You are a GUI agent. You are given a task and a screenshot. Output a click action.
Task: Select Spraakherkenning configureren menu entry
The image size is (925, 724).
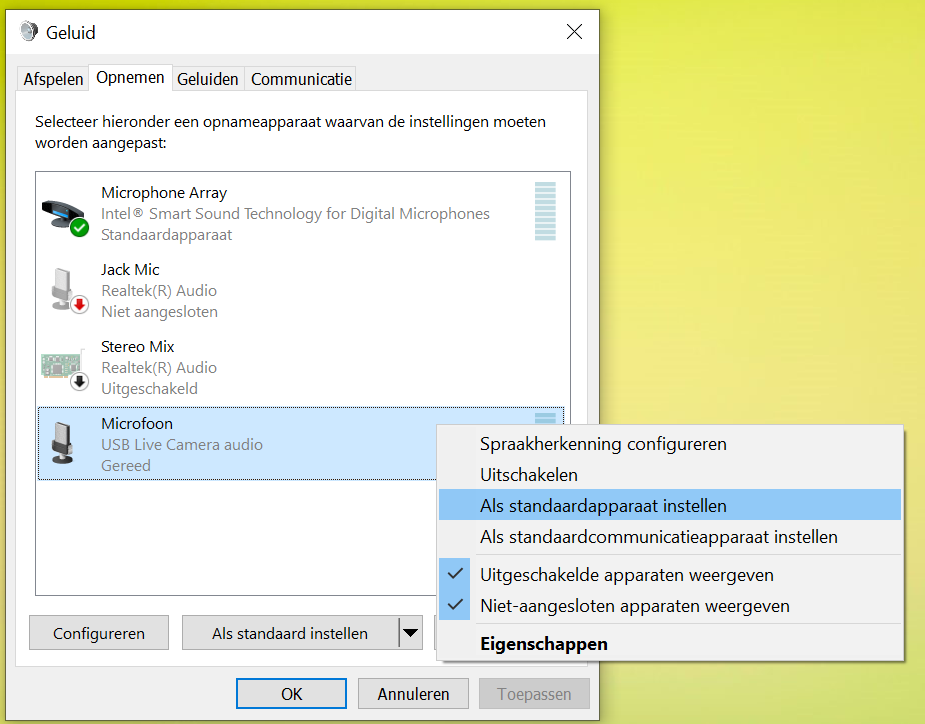pyautogui.click(x=603, y=444)
